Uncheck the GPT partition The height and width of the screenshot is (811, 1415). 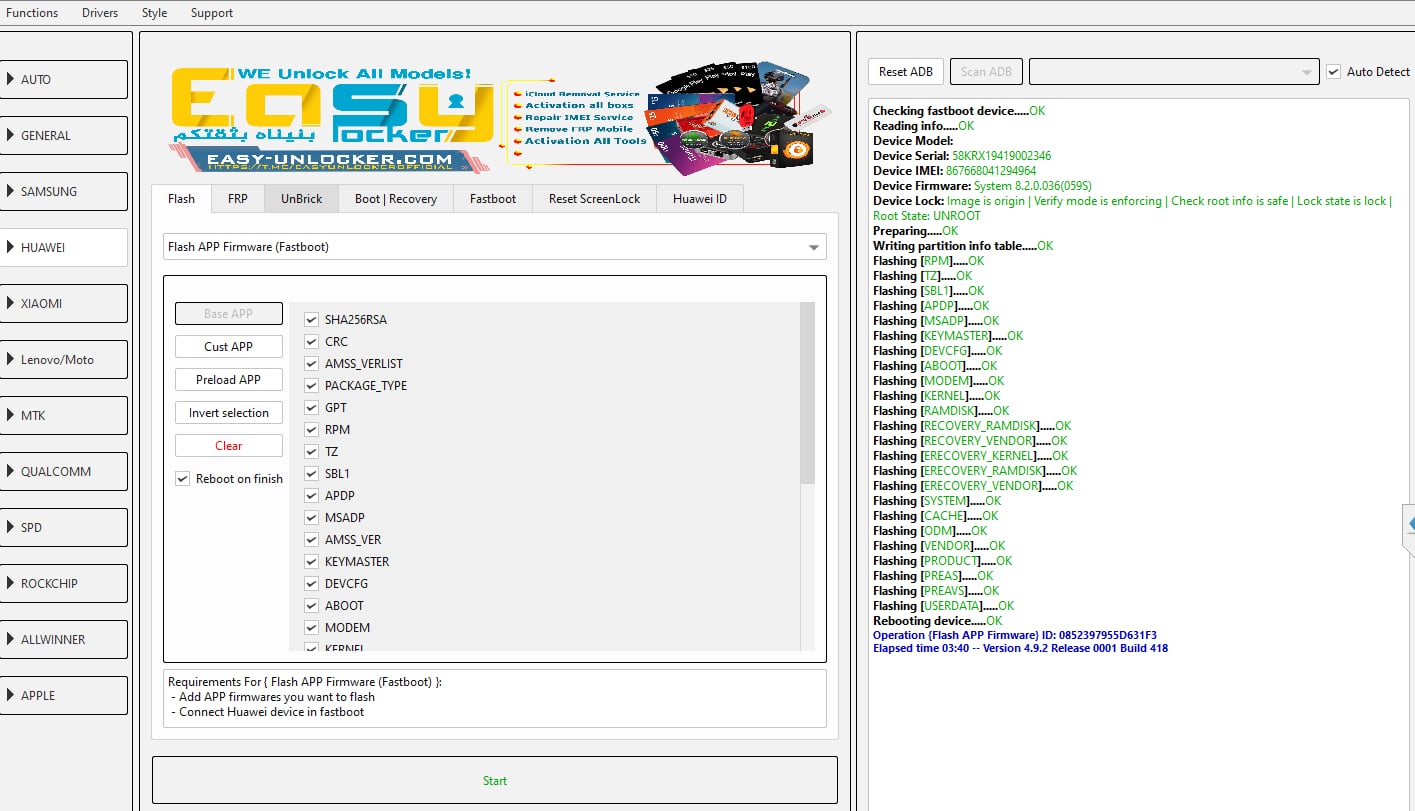click(x=312, y=408)
